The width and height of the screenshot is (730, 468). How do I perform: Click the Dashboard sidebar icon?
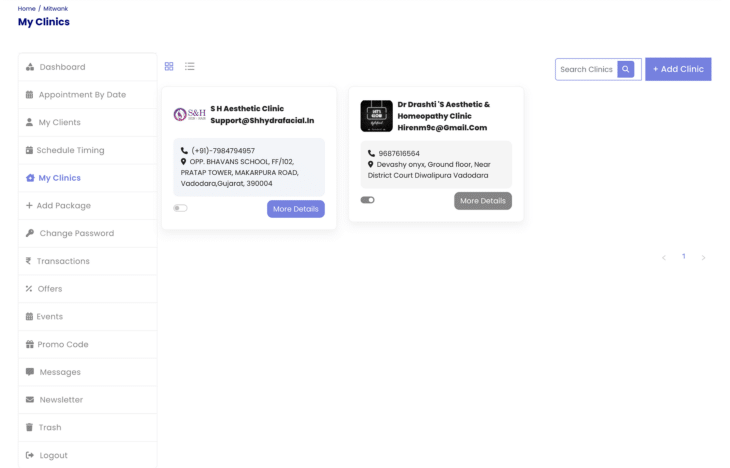(30, 67)
